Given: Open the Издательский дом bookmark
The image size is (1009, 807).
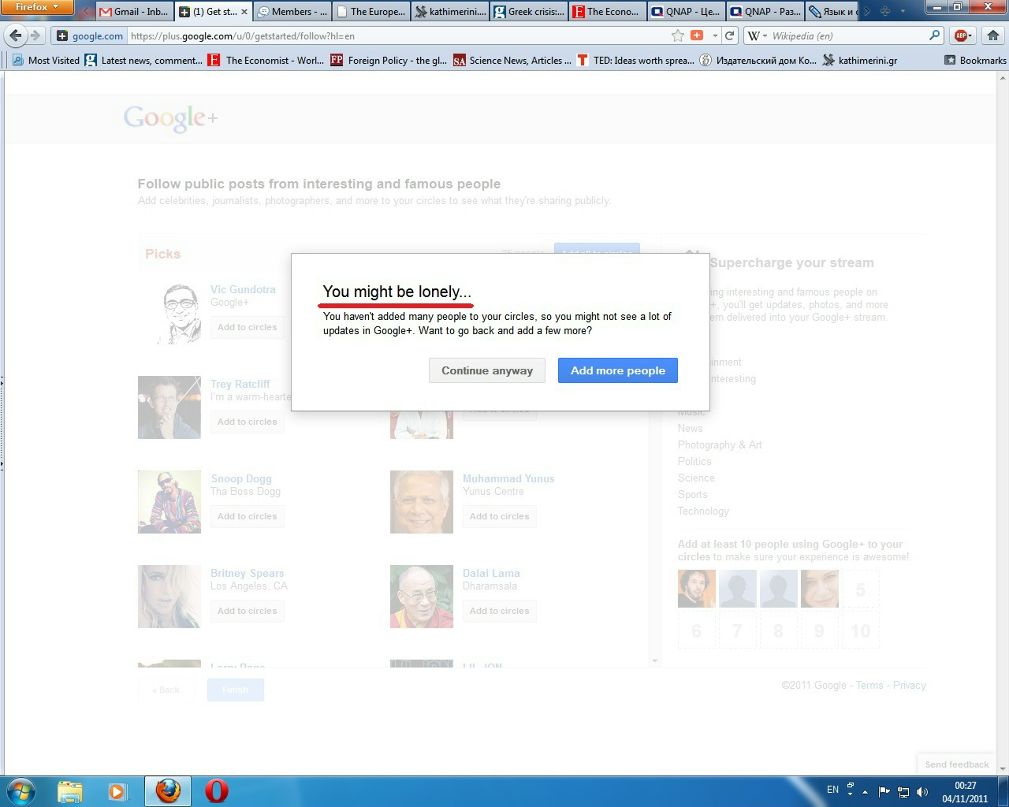Looking at the screenshot, I should [759, 60].
